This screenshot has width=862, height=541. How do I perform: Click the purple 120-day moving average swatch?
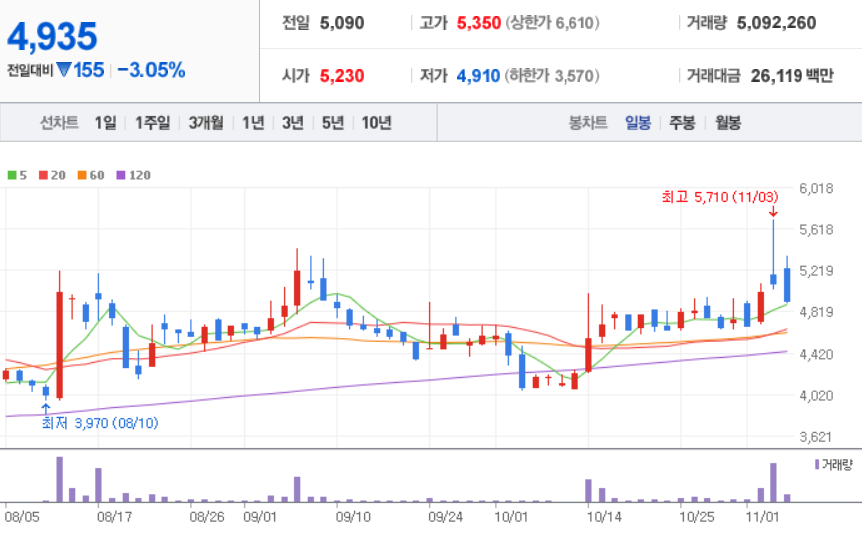tap(121, 175)
